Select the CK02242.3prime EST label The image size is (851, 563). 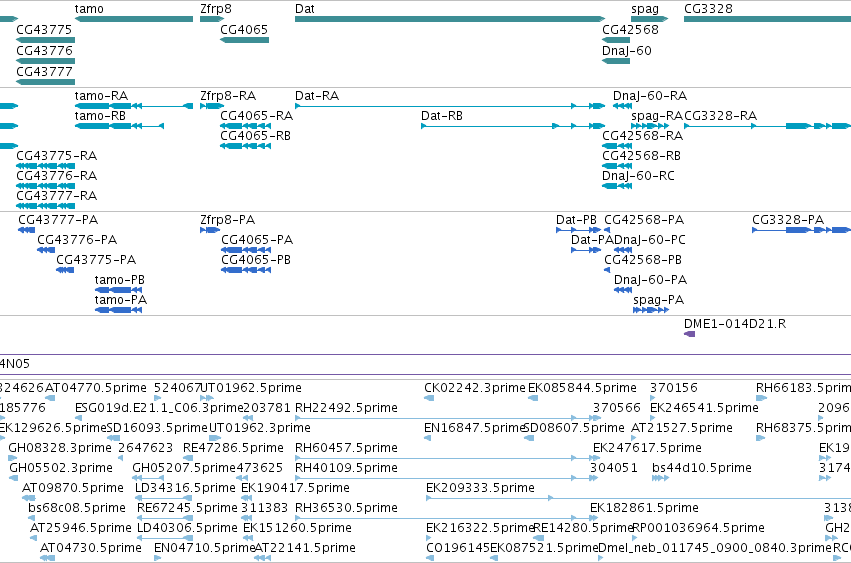point(475,388)
